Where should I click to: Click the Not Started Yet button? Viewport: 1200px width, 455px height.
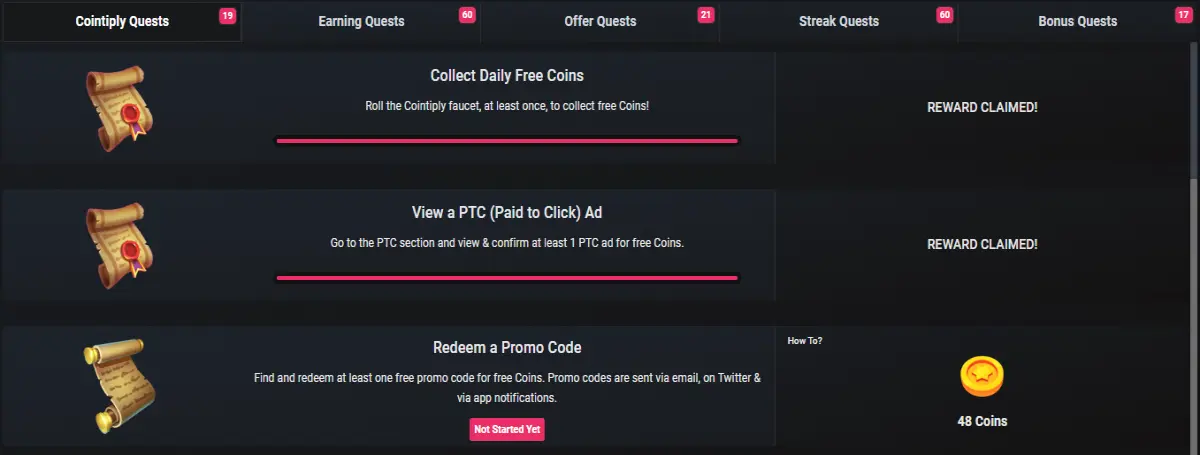click(507, 429)
